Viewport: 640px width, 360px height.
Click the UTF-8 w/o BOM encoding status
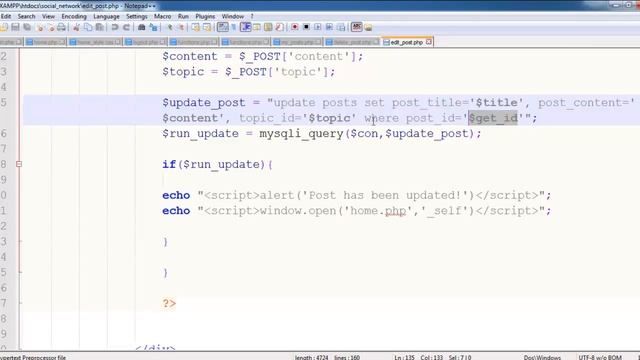coord(600,357)
